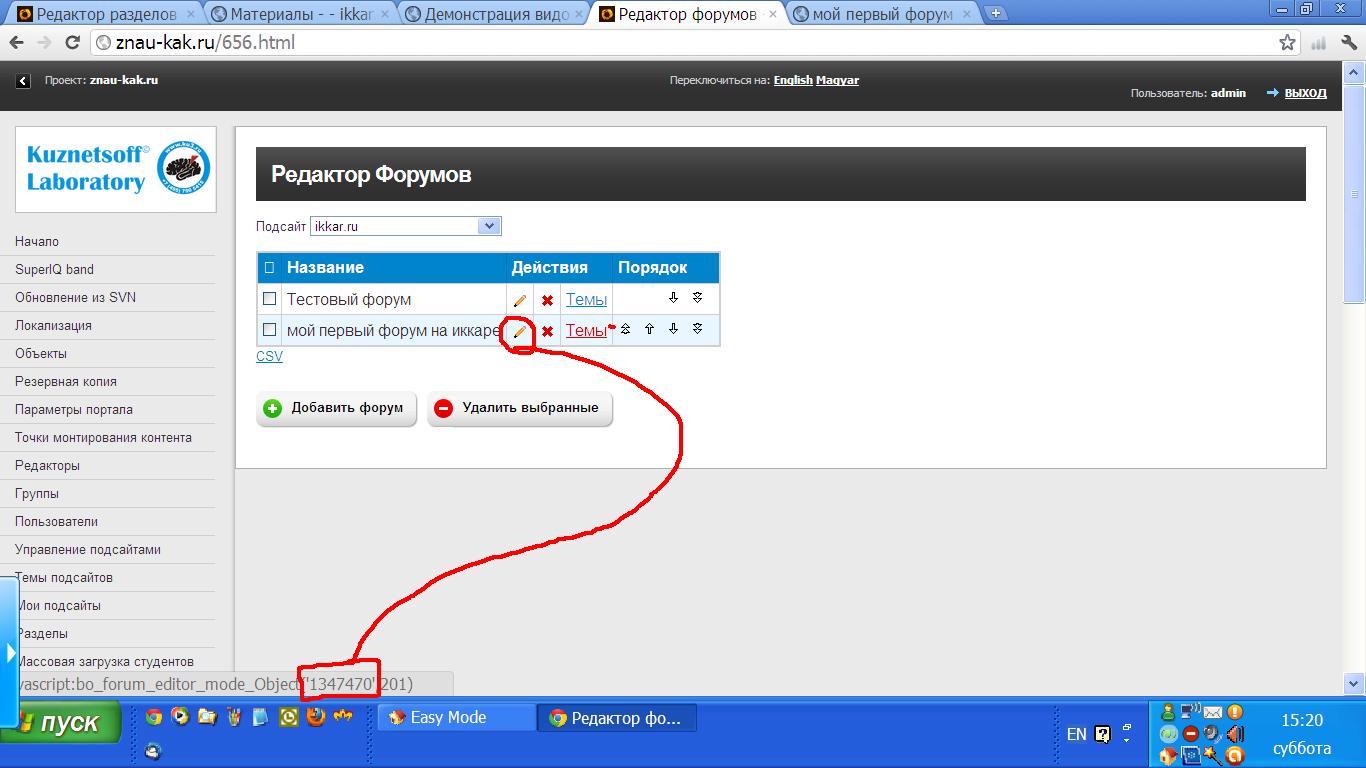1366x768 pixels.
Task: Expand the blue side panel arrow at left edge
Action: click(10, 653)
